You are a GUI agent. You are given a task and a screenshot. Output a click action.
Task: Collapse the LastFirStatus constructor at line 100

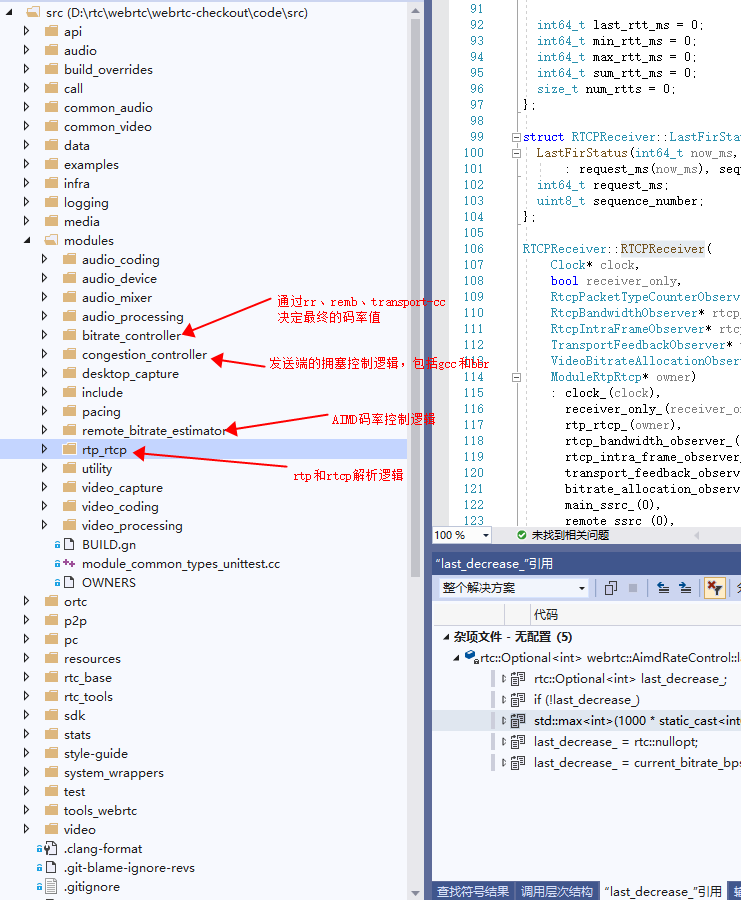(516, 153)
